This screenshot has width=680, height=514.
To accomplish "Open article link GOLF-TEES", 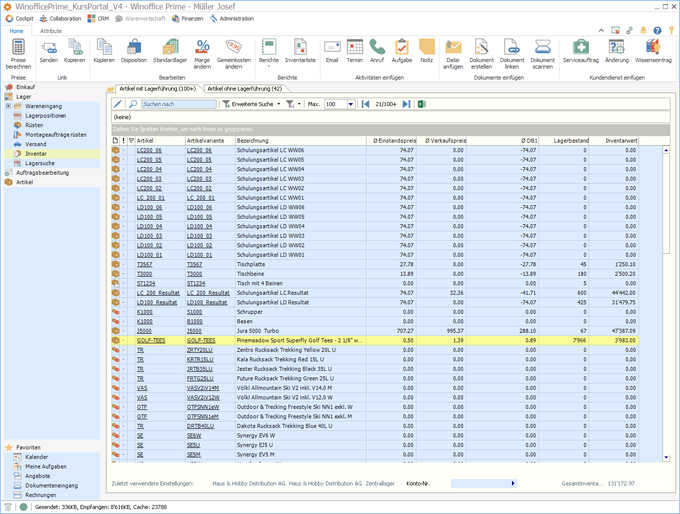I will click(151, 340).
